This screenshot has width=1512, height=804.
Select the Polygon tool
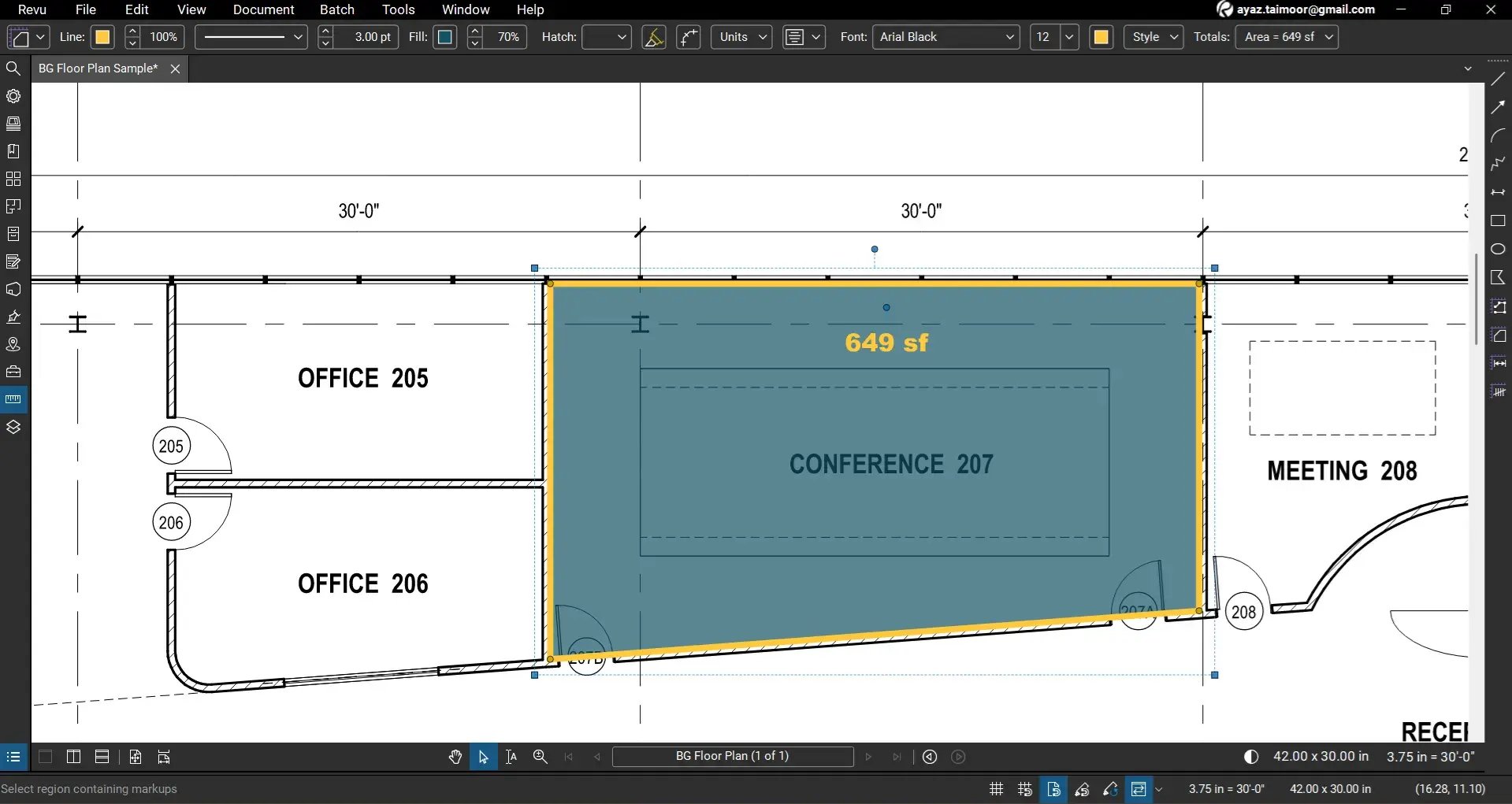[x=1498, y=277]
